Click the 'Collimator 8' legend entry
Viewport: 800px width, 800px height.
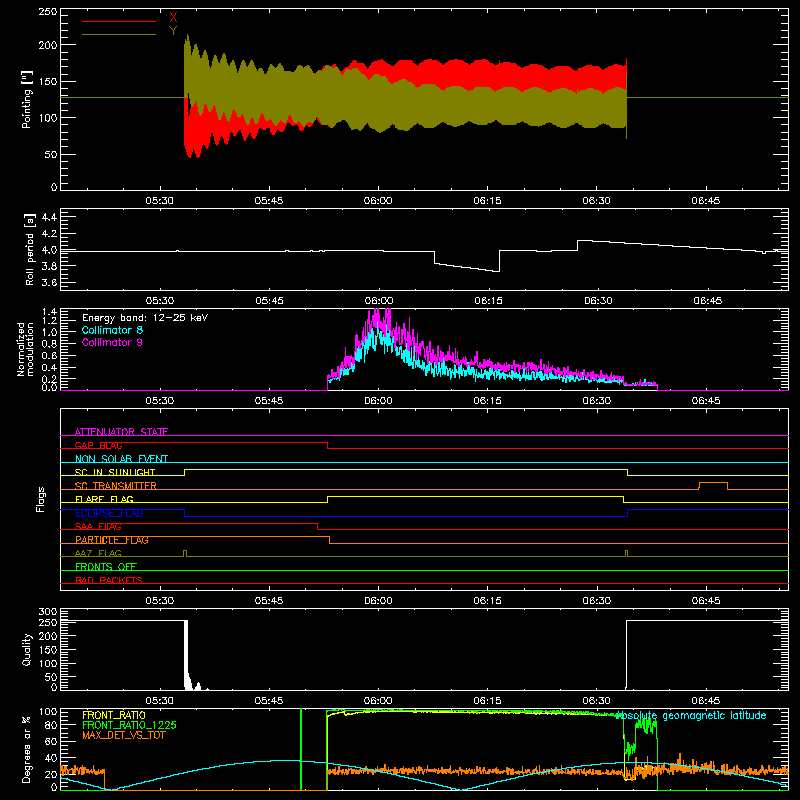coord(112,330)
